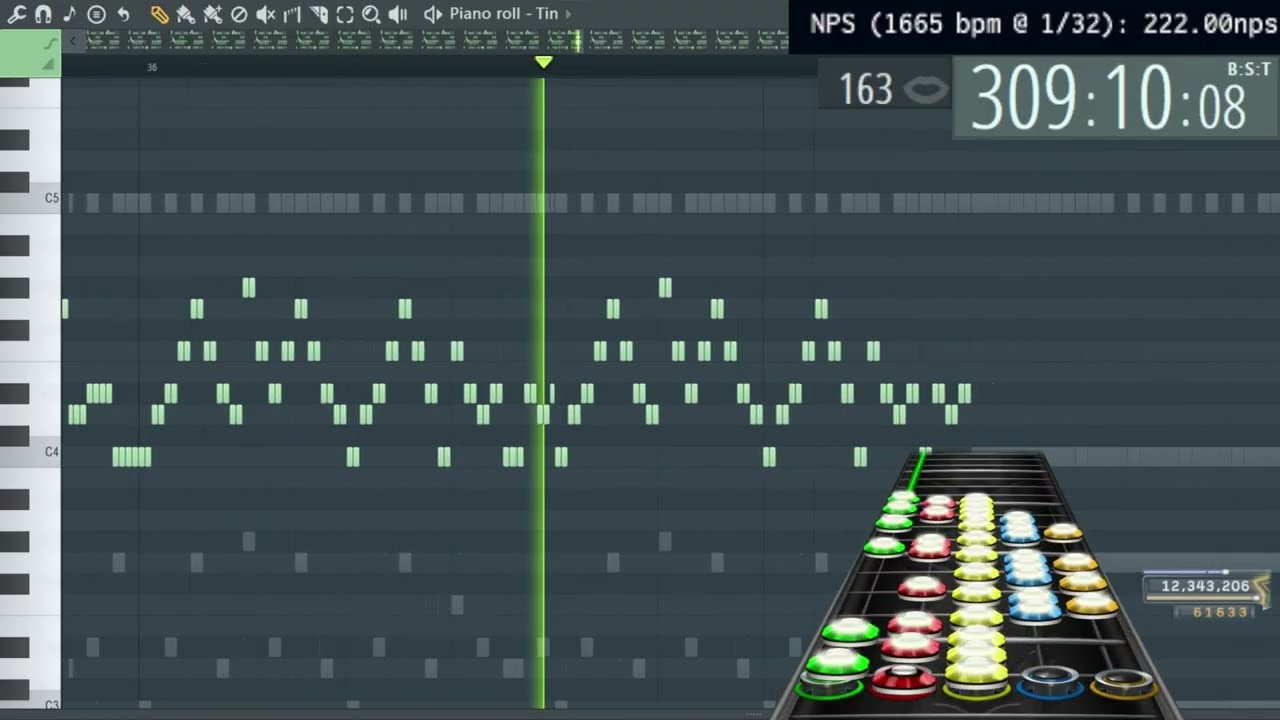The image size is (1280, 720).
Task: Select the Paint brush tool with plus sign
Action: tap(212, 14)
